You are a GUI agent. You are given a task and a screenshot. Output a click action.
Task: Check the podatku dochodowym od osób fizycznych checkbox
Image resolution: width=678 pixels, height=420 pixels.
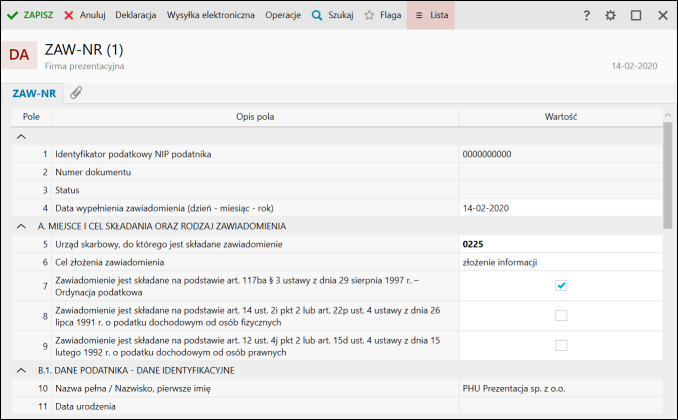561,315
